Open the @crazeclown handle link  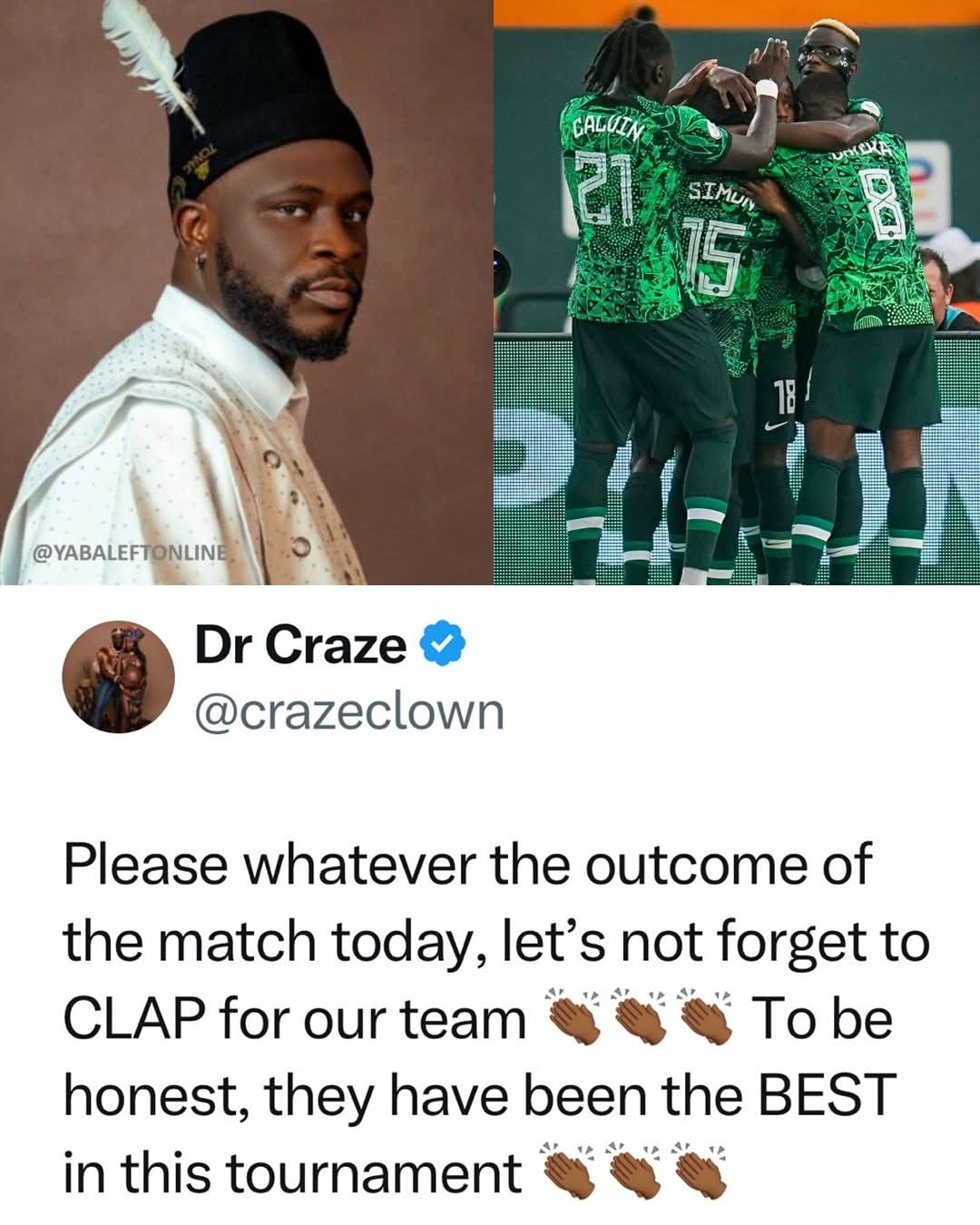[349, 711]
